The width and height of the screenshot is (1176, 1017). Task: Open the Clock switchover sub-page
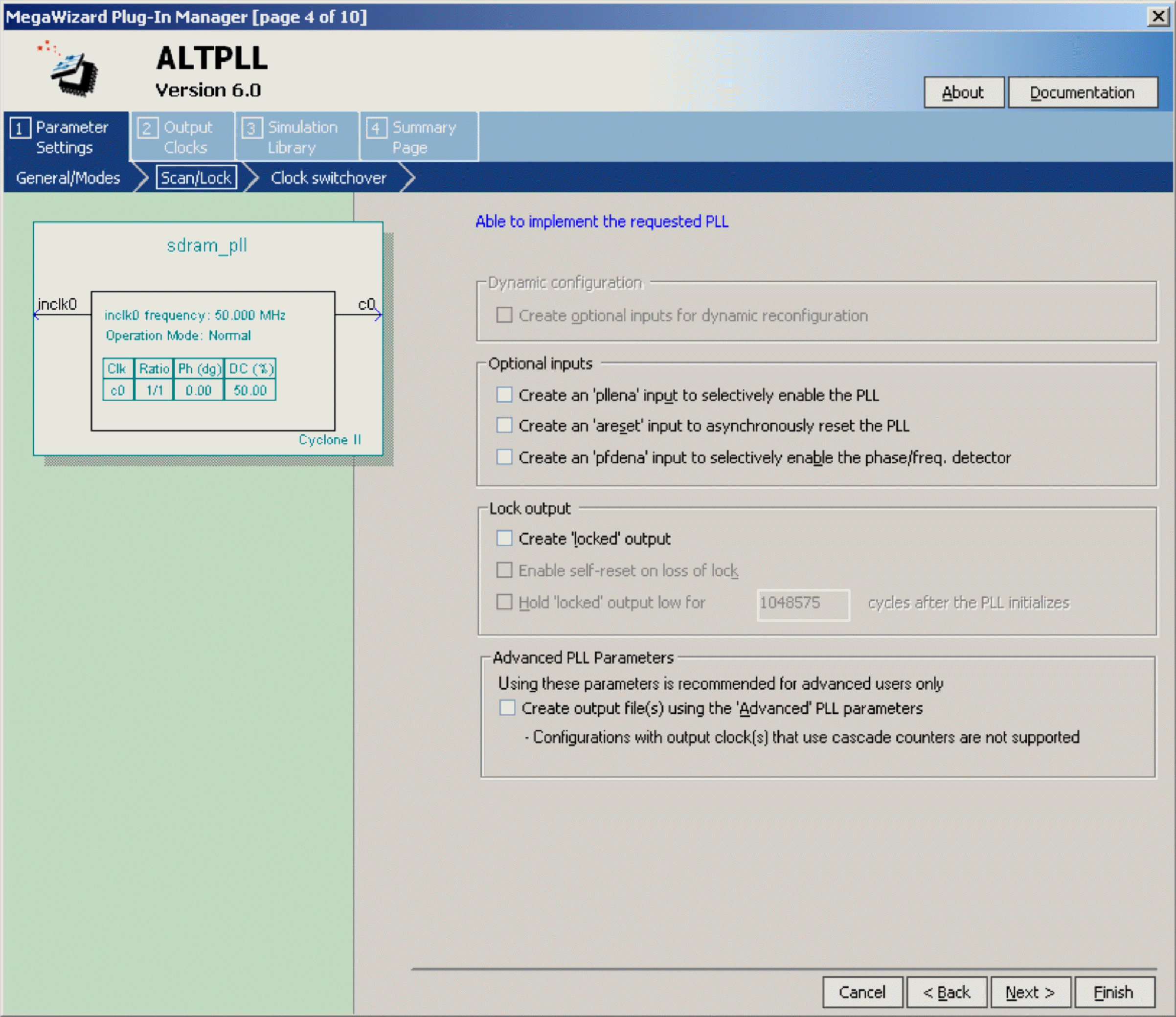pyautogui.click(x=328, y=178)
